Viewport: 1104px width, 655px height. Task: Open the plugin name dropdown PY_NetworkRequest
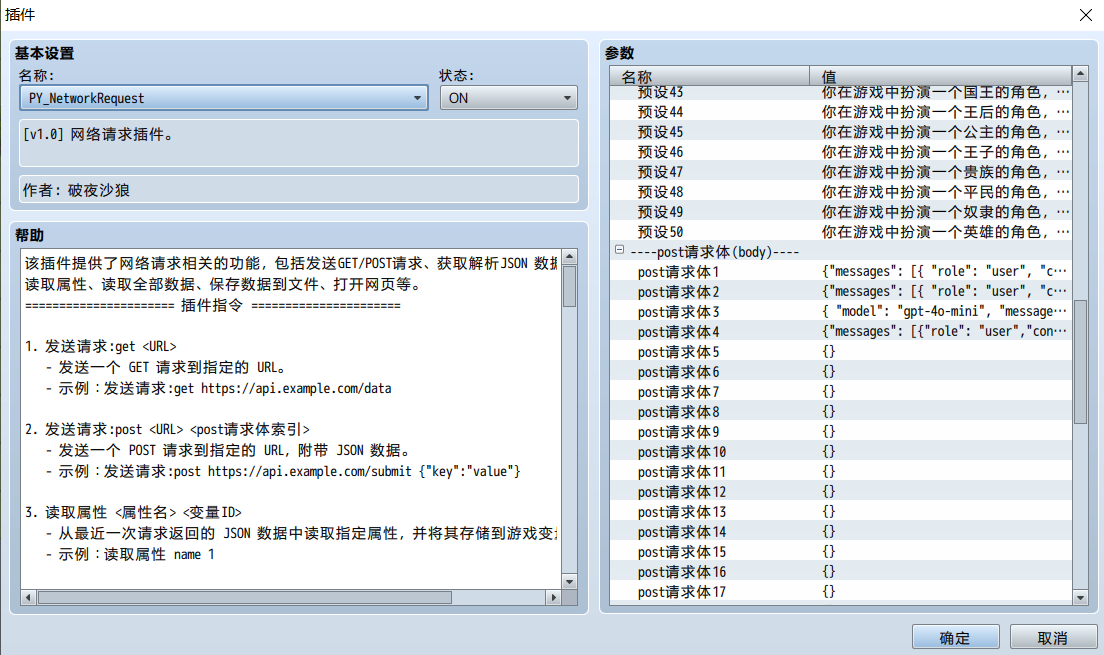tap(223, 98)
